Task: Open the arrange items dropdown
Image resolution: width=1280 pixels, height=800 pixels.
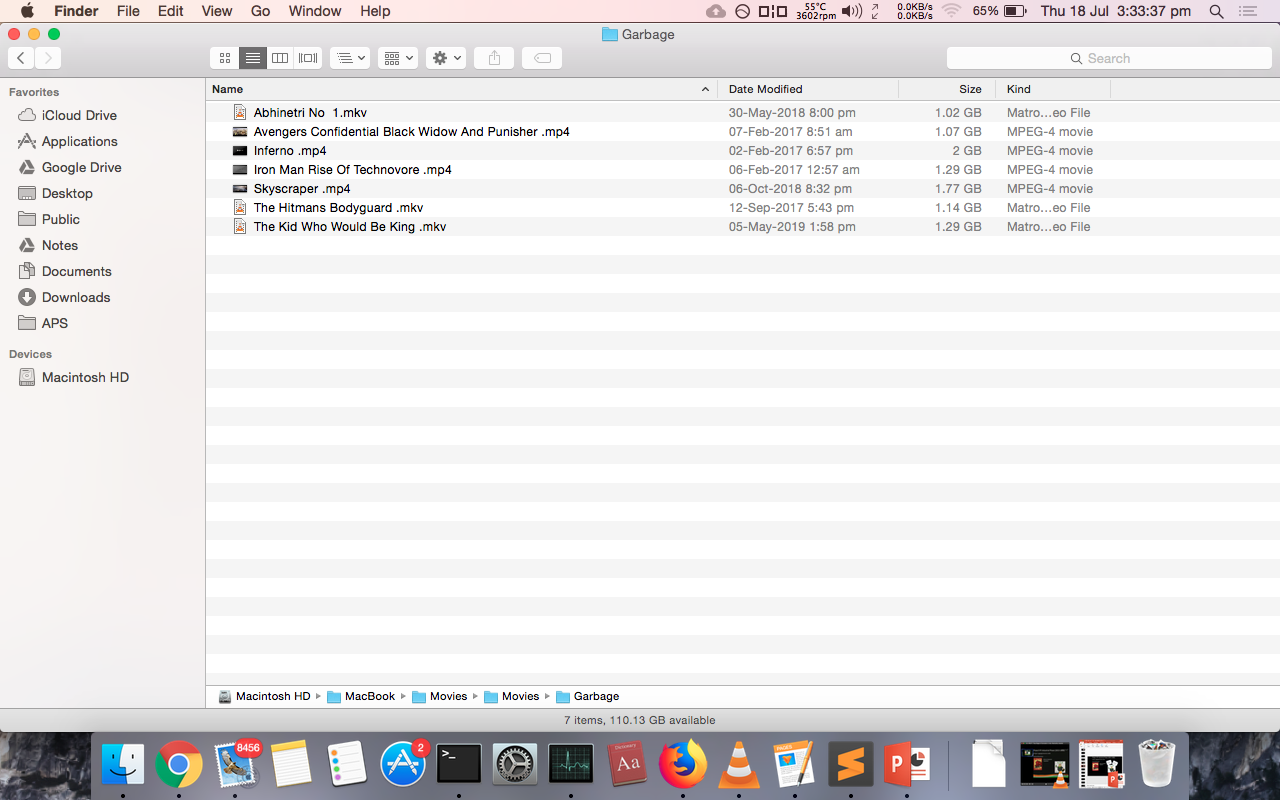Action: [x=350, y=58]
